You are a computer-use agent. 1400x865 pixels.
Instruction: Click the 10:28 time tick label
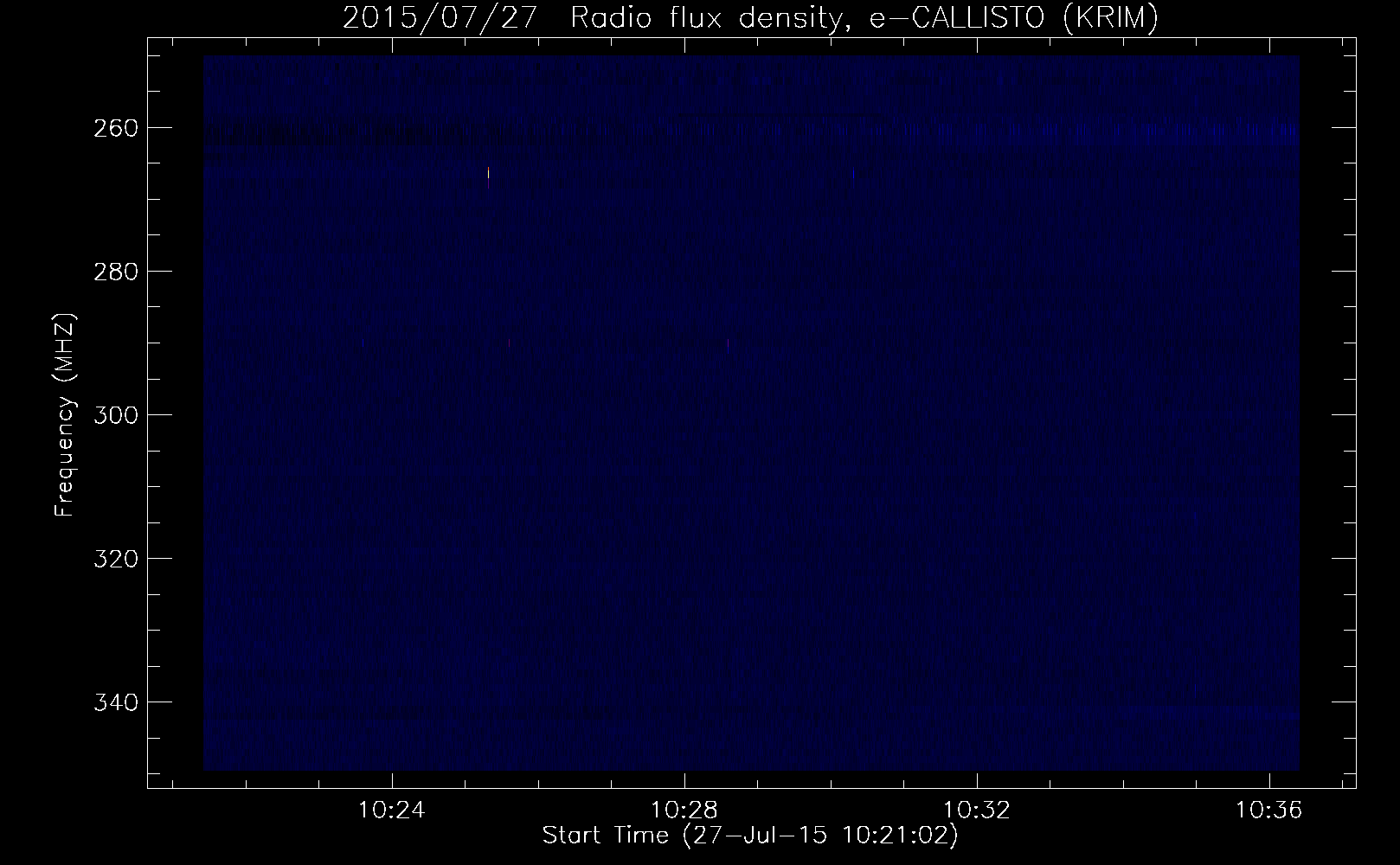pos(684,811)
